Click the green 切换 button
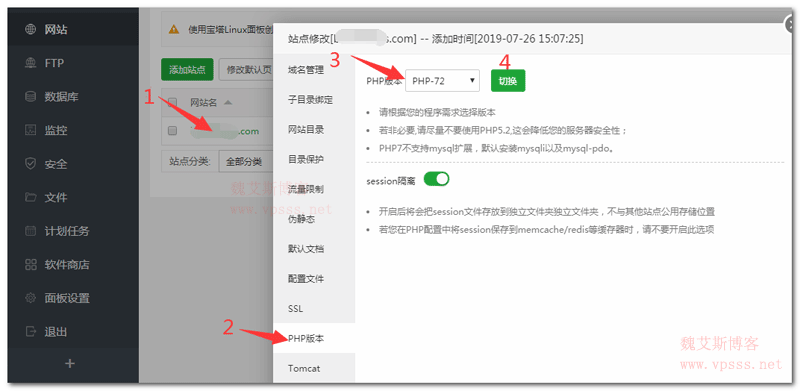This screenshot has height=391, width=800. 508,81
